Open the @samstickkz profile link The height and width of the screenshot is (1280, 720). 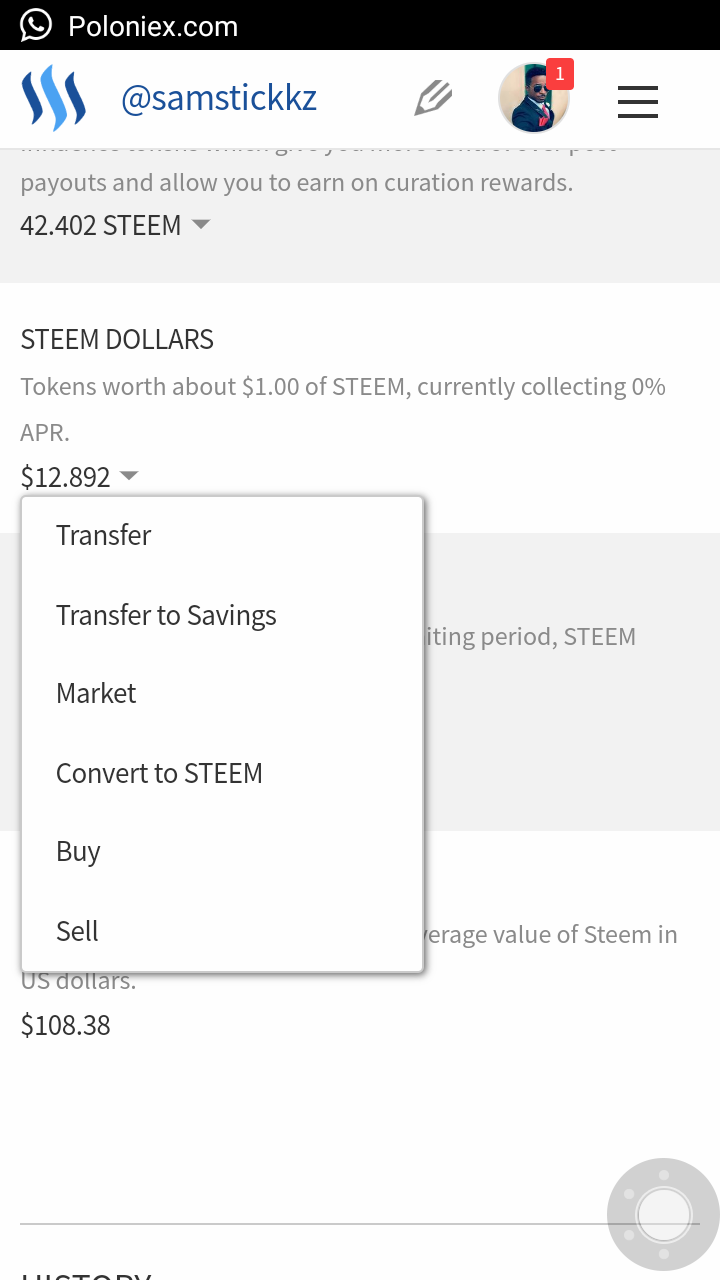coord(219,99)
